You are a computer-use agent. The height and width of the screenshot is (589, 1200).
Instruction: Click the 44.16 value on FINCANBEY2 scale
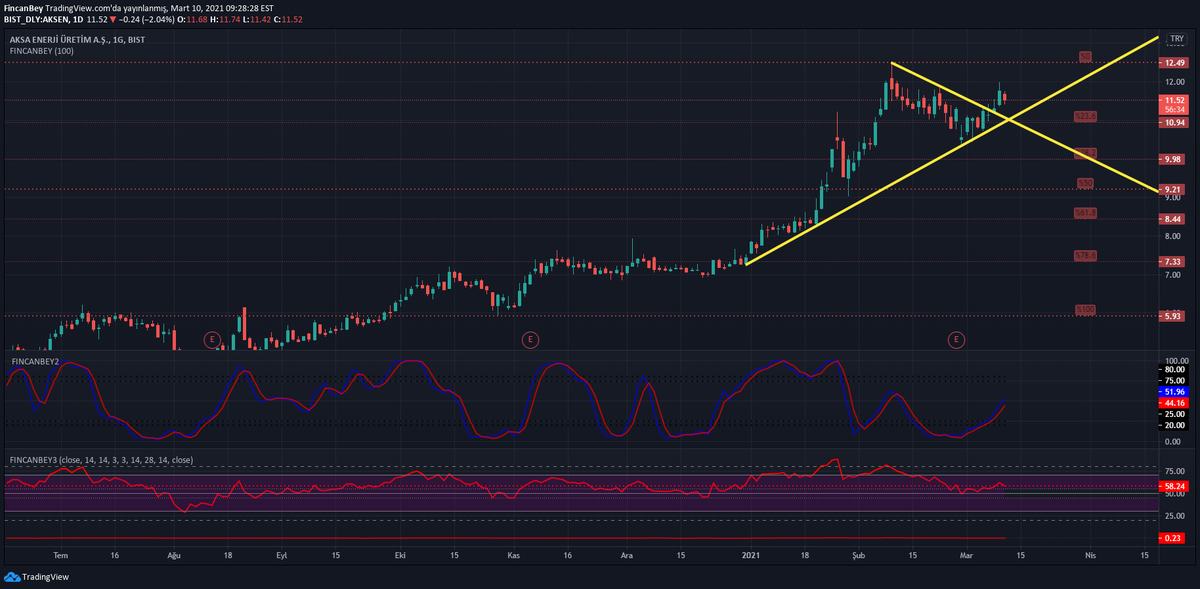[x=1172, y=403]
